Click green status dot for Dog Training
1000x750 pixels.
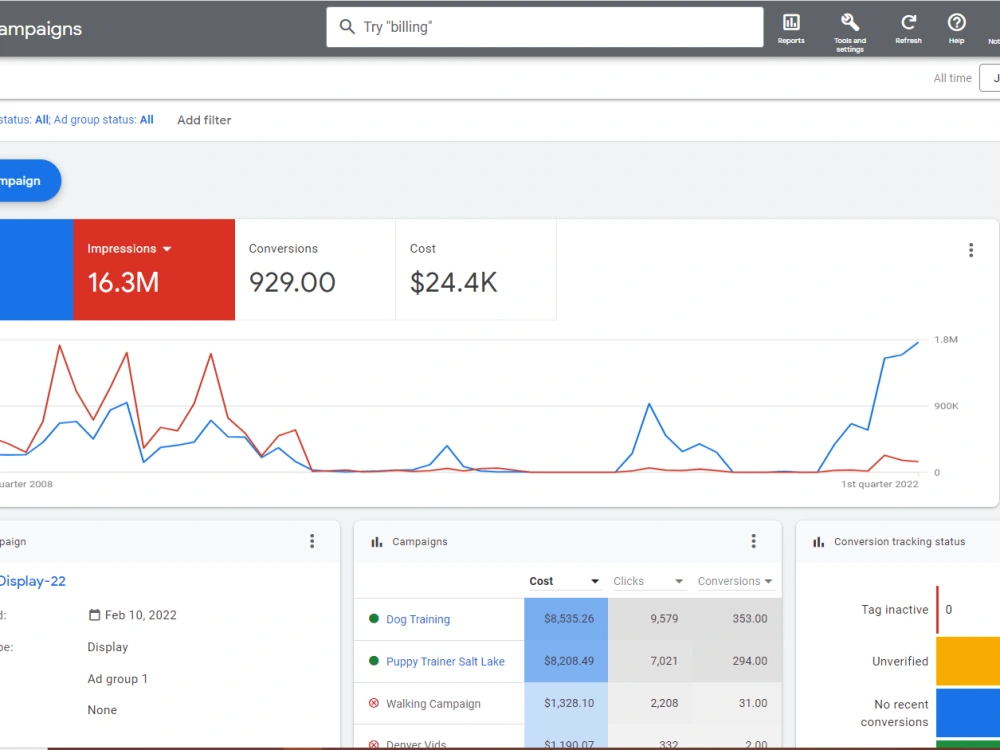pos(374,619)
